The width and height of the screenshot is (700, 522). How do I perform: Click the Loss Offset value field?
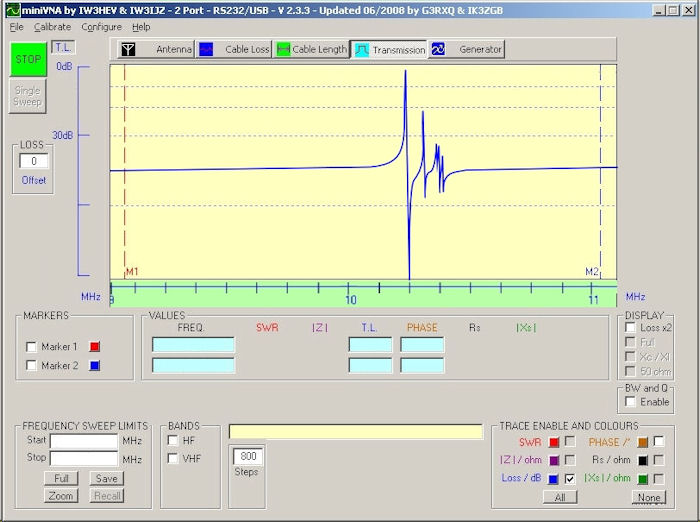pos(34,161)
